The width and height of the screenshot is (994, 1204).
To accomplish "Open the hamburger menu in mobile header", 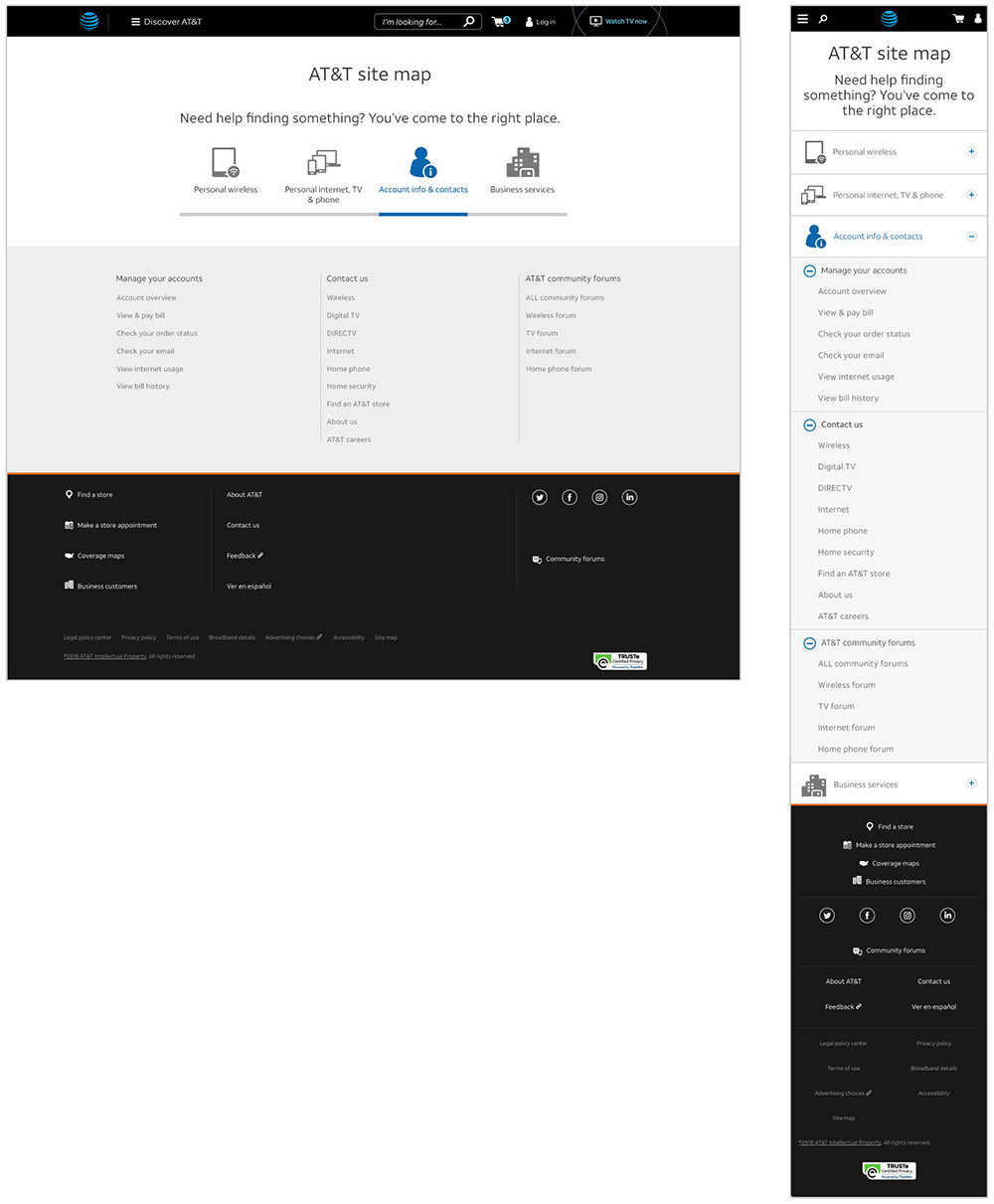I will click(803, 19).
